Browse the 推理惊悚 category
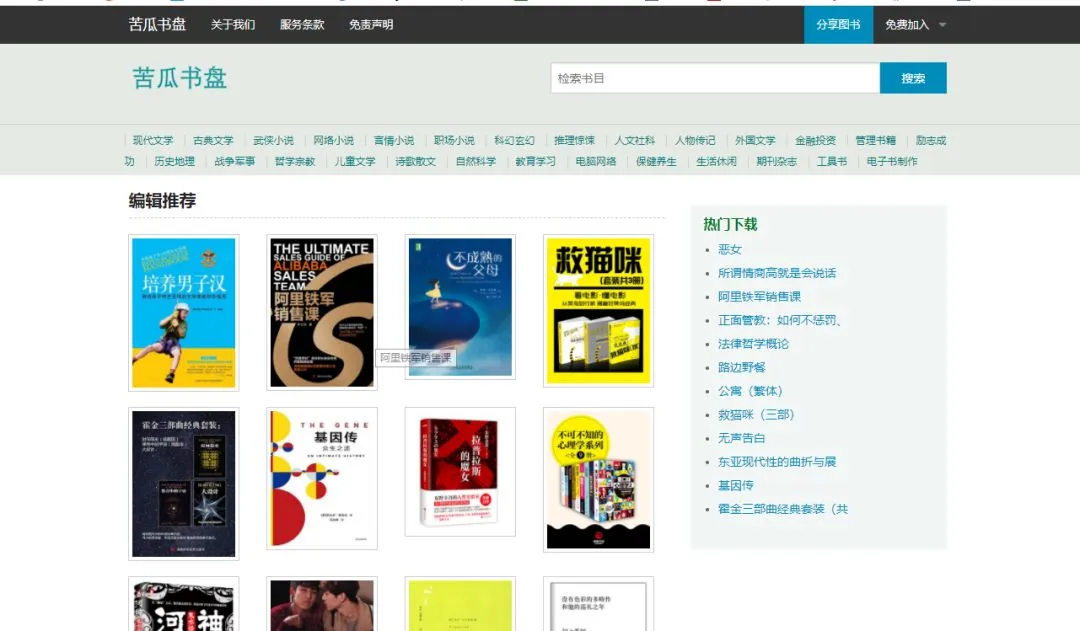This screenshot has height=631, width=1080. tap(574, 141)
